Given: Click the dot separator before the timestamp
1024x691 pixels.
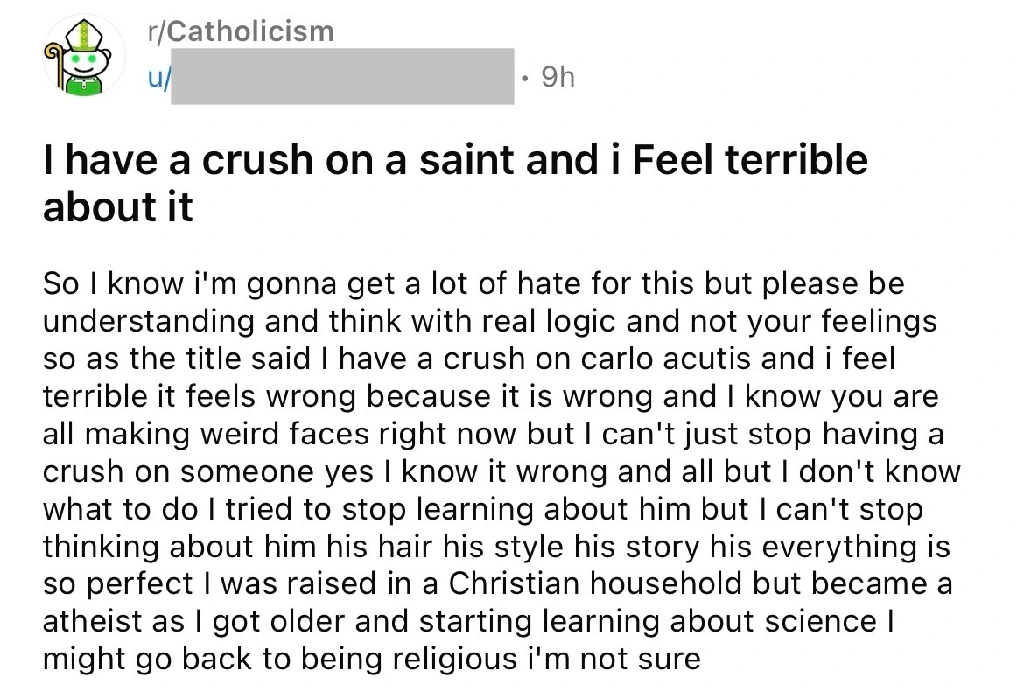Looking at the screenshot, I should 526,77.
